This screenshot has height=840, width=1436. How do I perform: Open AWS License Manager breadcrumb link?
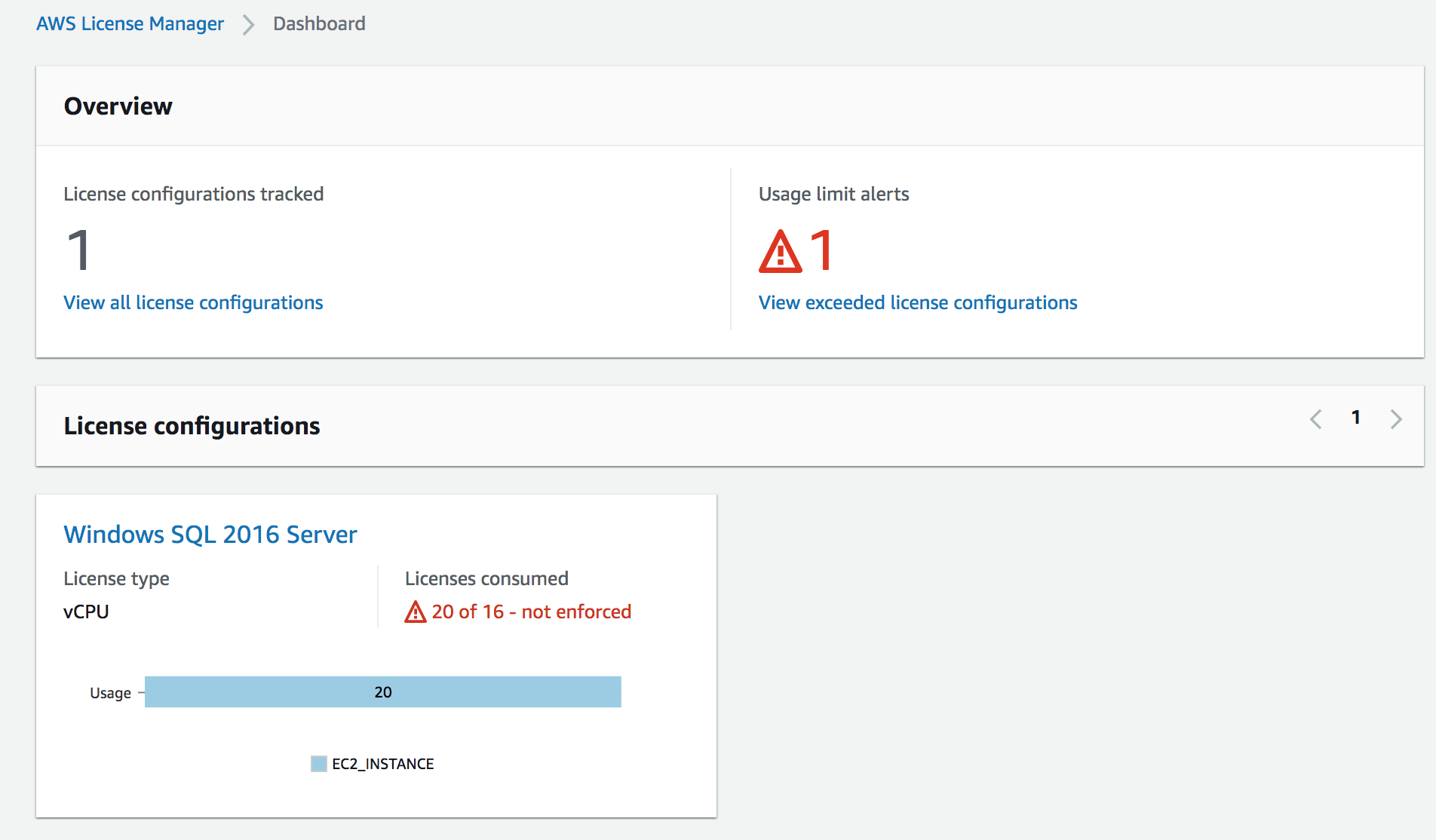point(130,24)
